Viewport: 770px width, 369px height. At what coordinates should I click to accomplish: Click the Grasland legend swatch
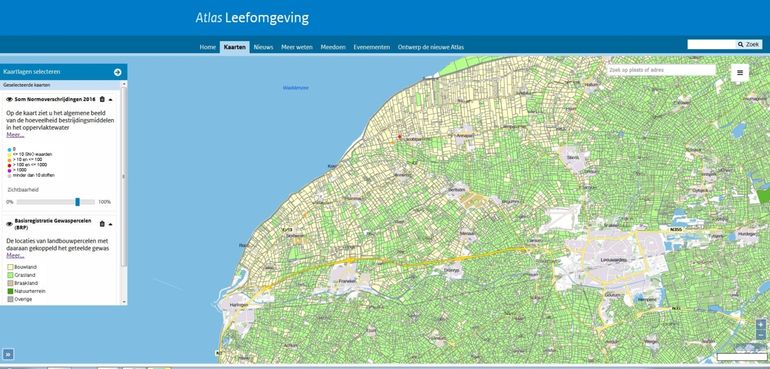click(9, 275)
